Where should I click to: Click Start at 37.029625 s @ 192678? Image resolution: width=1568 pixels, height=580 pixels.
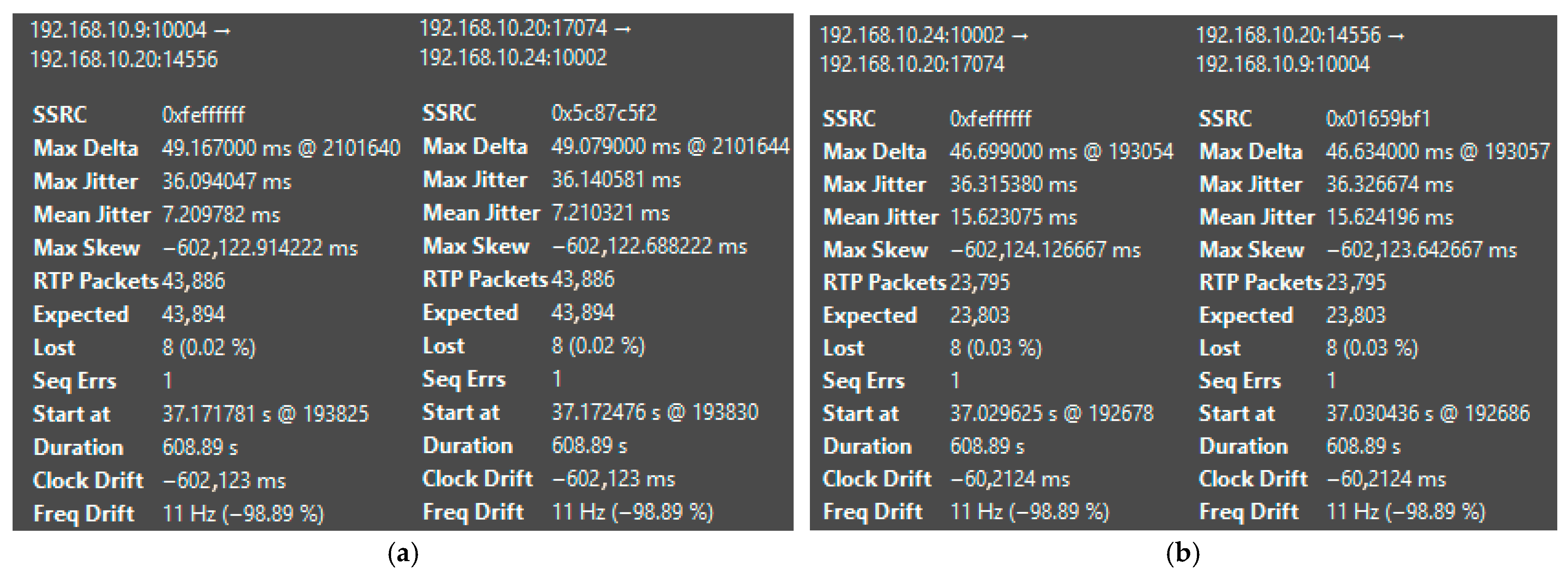[x=1051, y=414]
